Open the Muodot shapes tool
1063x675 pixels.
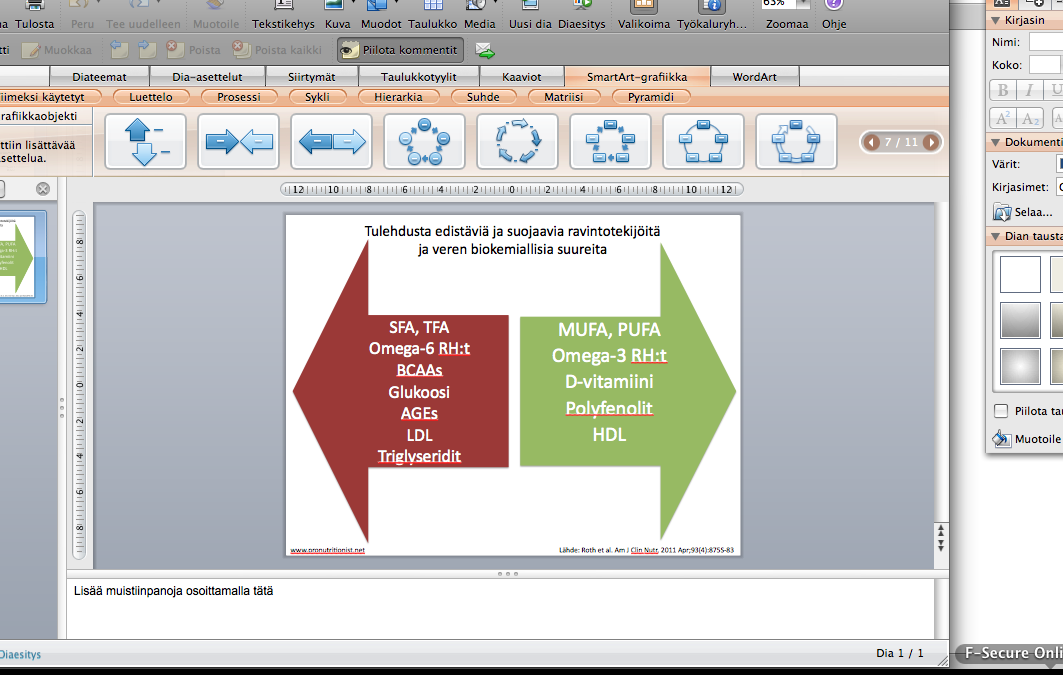click(381, 15)
